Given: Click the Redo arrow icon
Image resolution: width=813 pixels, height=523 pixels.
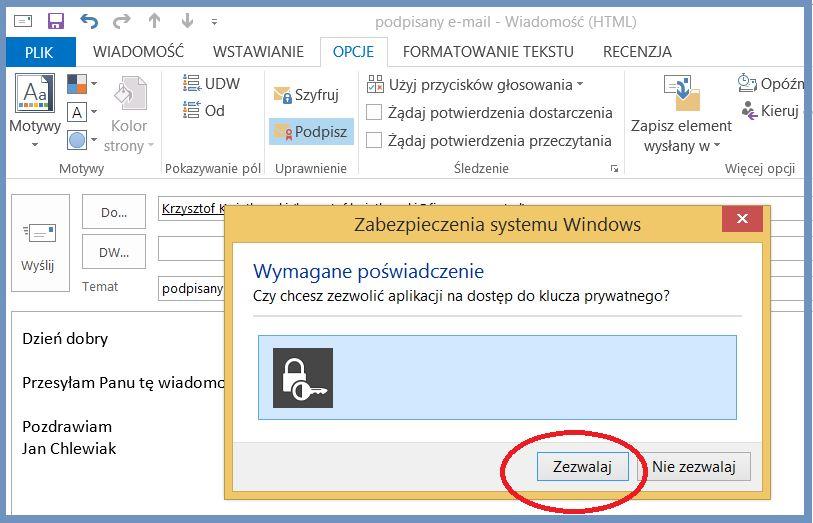Looking at the screenshot, I should [122, 21].
